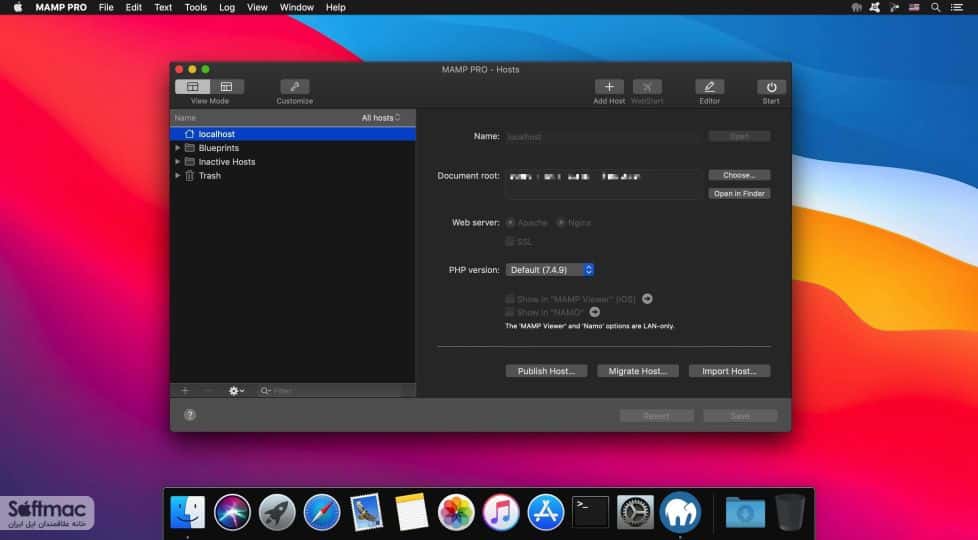978x540 pixels.
Task: Open Finder from the dock
Action: point(188,513)
